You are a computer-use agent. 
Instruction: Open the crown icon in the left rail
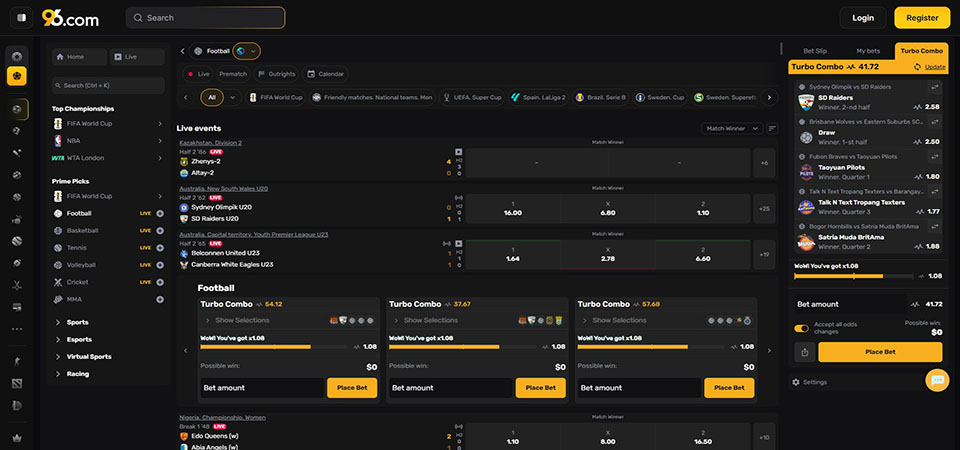(x=17, y=438)
